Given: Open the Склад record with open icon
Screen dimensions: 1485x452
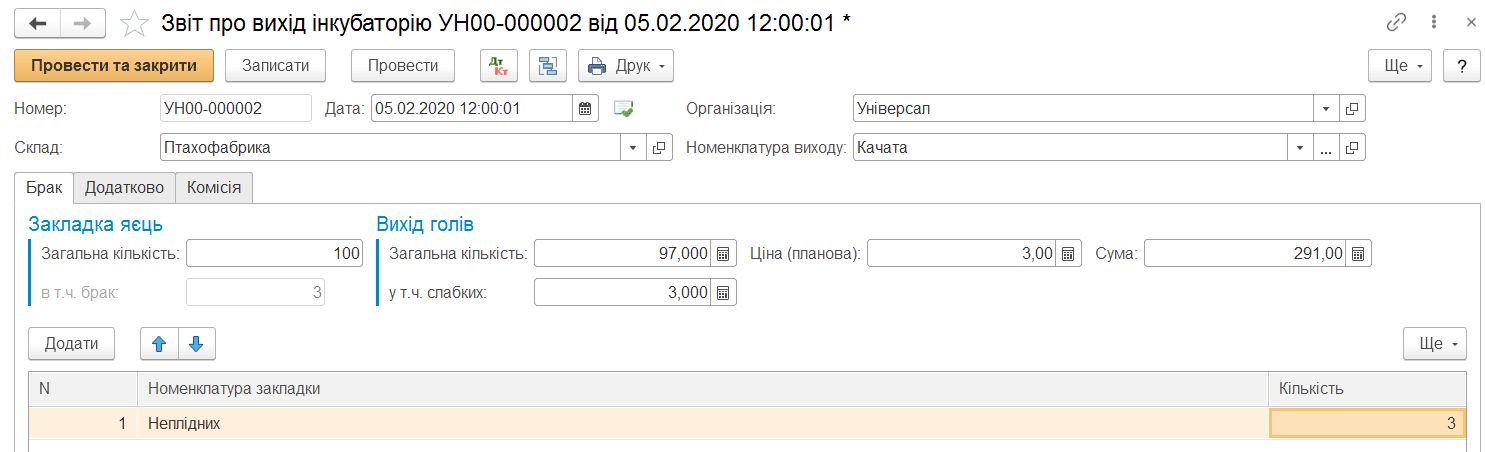Looking at the screenshot, I should [659, 148].
